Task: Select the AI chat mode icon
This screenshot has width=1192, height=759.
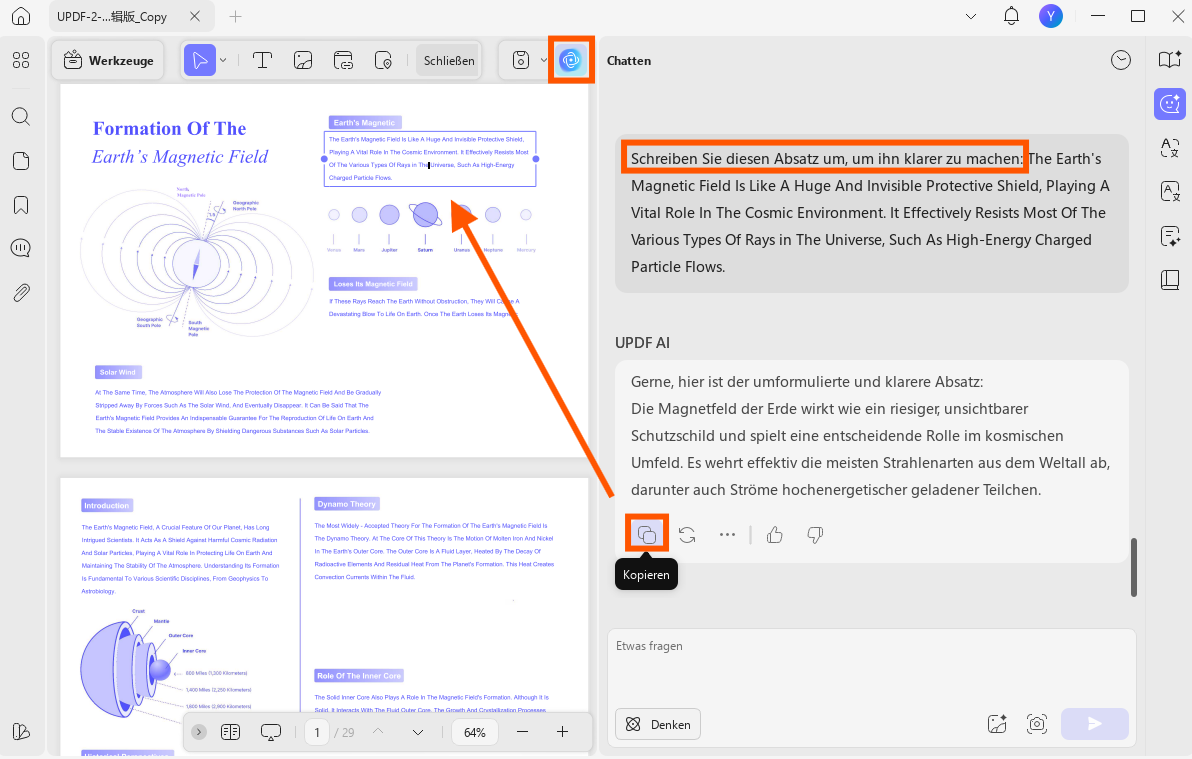Action: 1170,104
